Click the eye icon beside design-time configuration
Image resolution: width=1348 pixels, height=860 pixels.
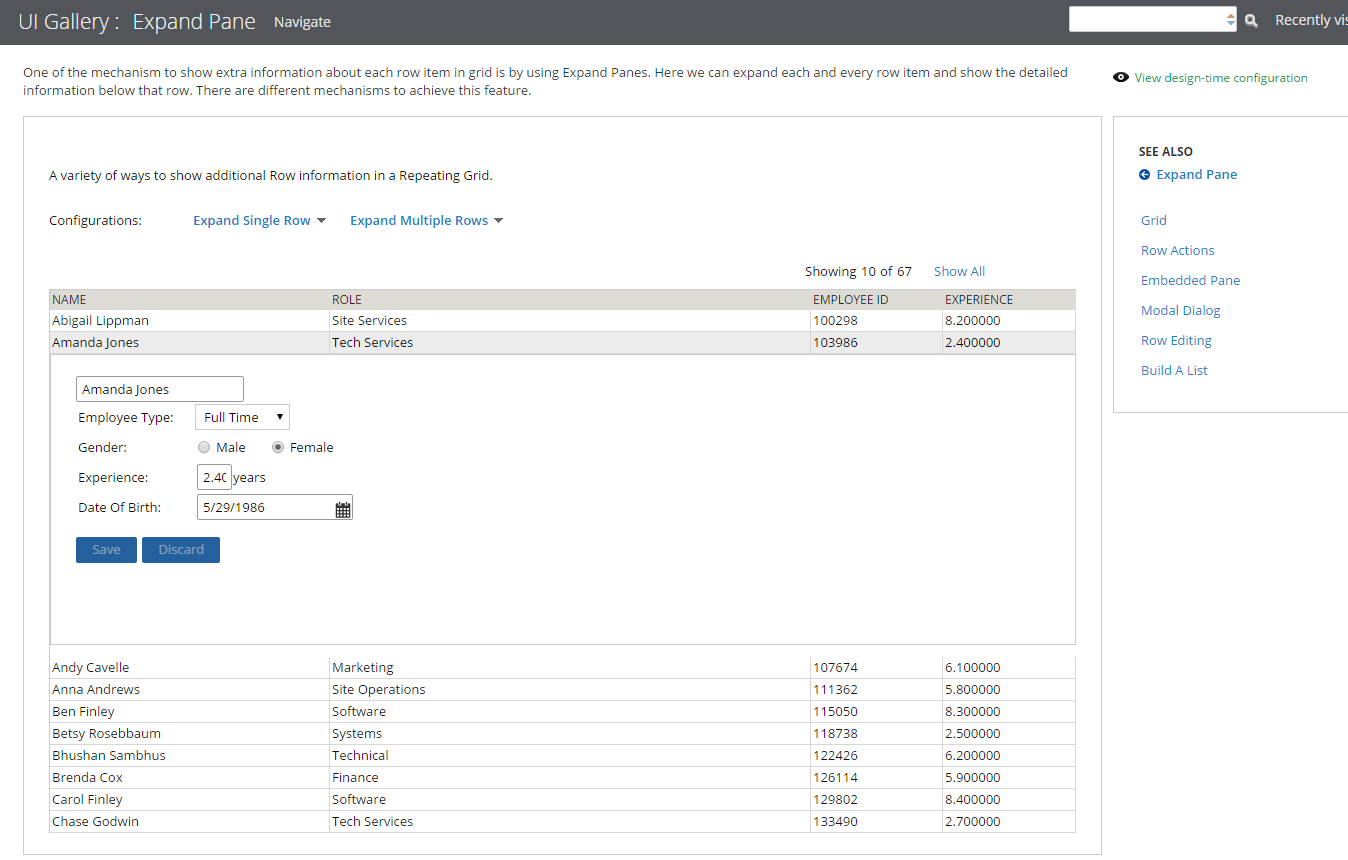click(1121, 77)
